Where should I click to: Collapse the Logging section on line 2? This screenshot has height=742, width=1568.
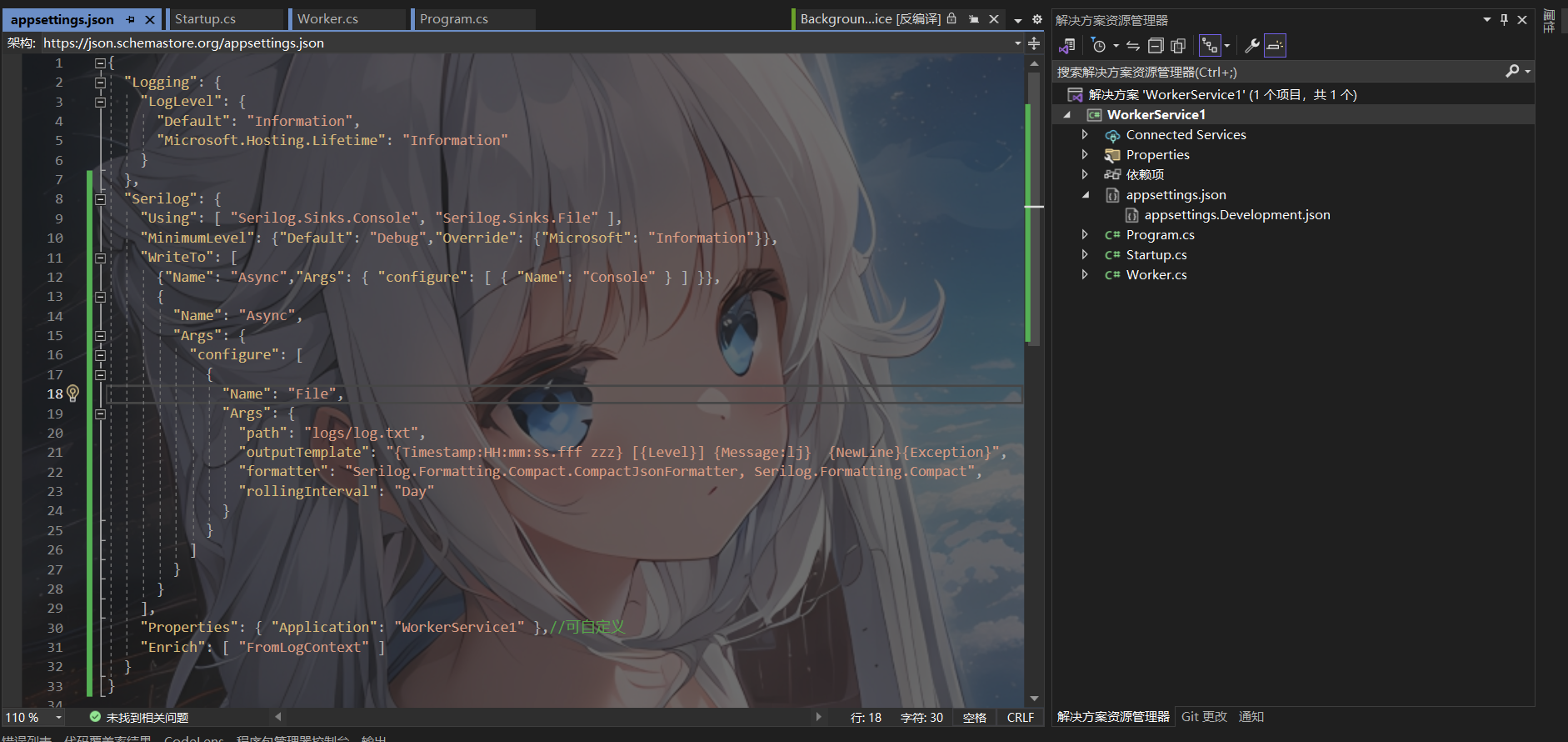(x=100, y=83)
